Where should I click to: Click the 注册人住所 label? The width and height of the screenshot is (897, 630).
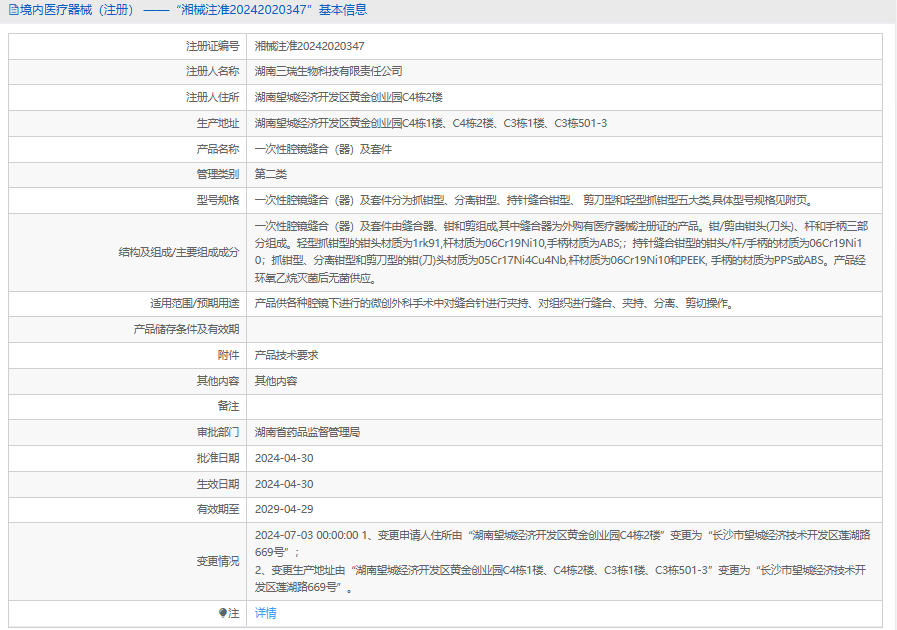[x=212, y=97]
